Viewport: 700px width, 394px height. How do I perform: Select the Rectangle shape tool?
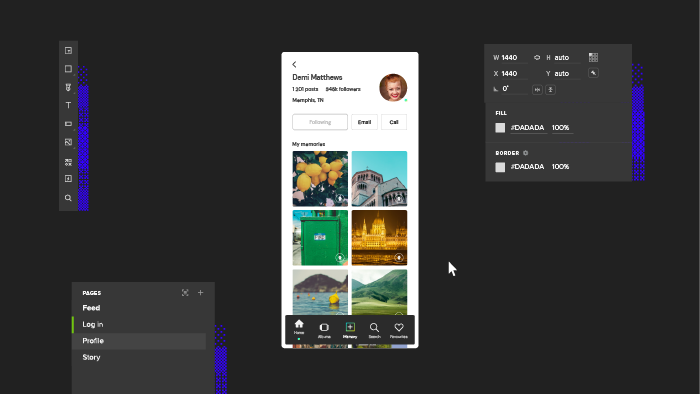pyautogui.click(x=68, y=69)
